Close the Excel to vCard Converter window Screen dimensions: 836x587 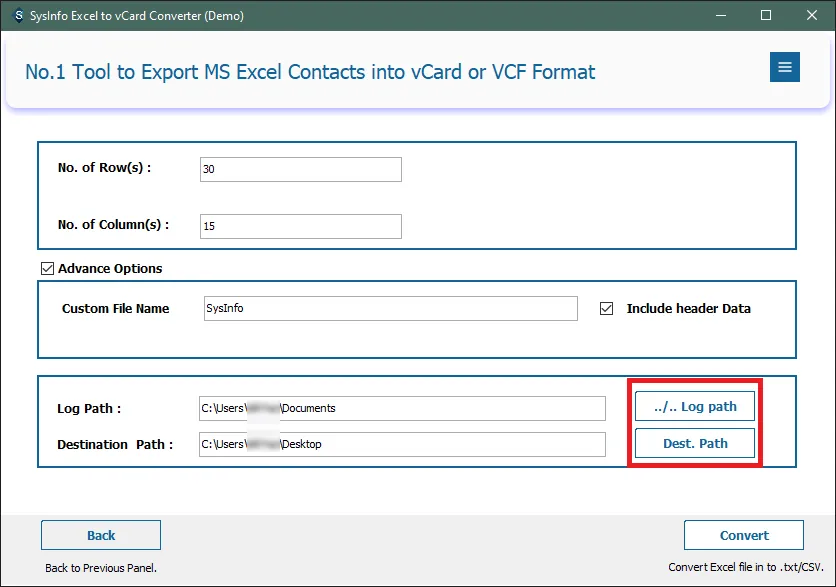(812, 16)
